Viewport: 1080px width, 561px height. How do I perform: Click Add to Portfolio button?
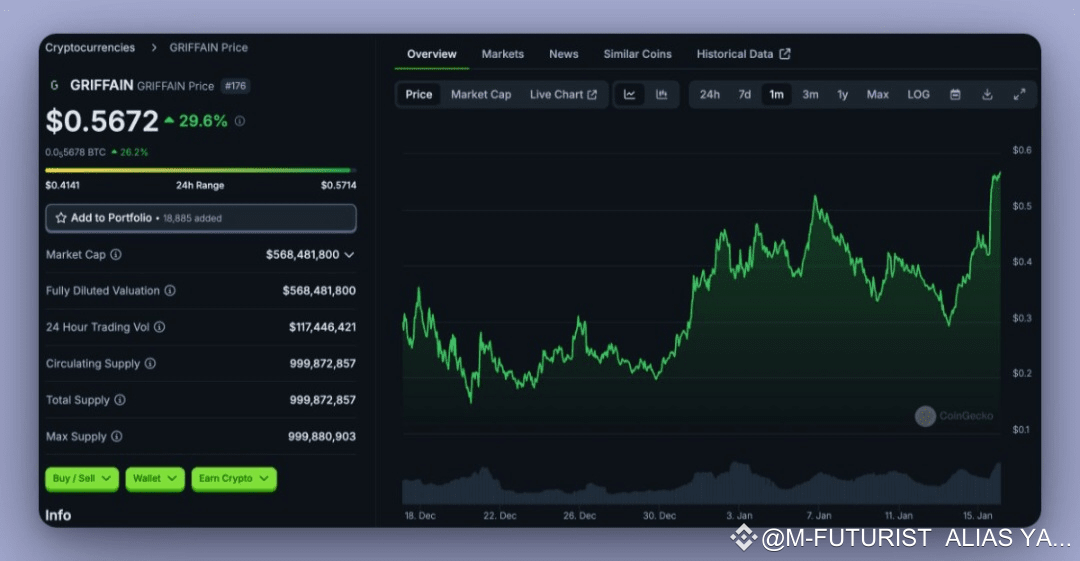pyautogui.click(x=201, y=218)
